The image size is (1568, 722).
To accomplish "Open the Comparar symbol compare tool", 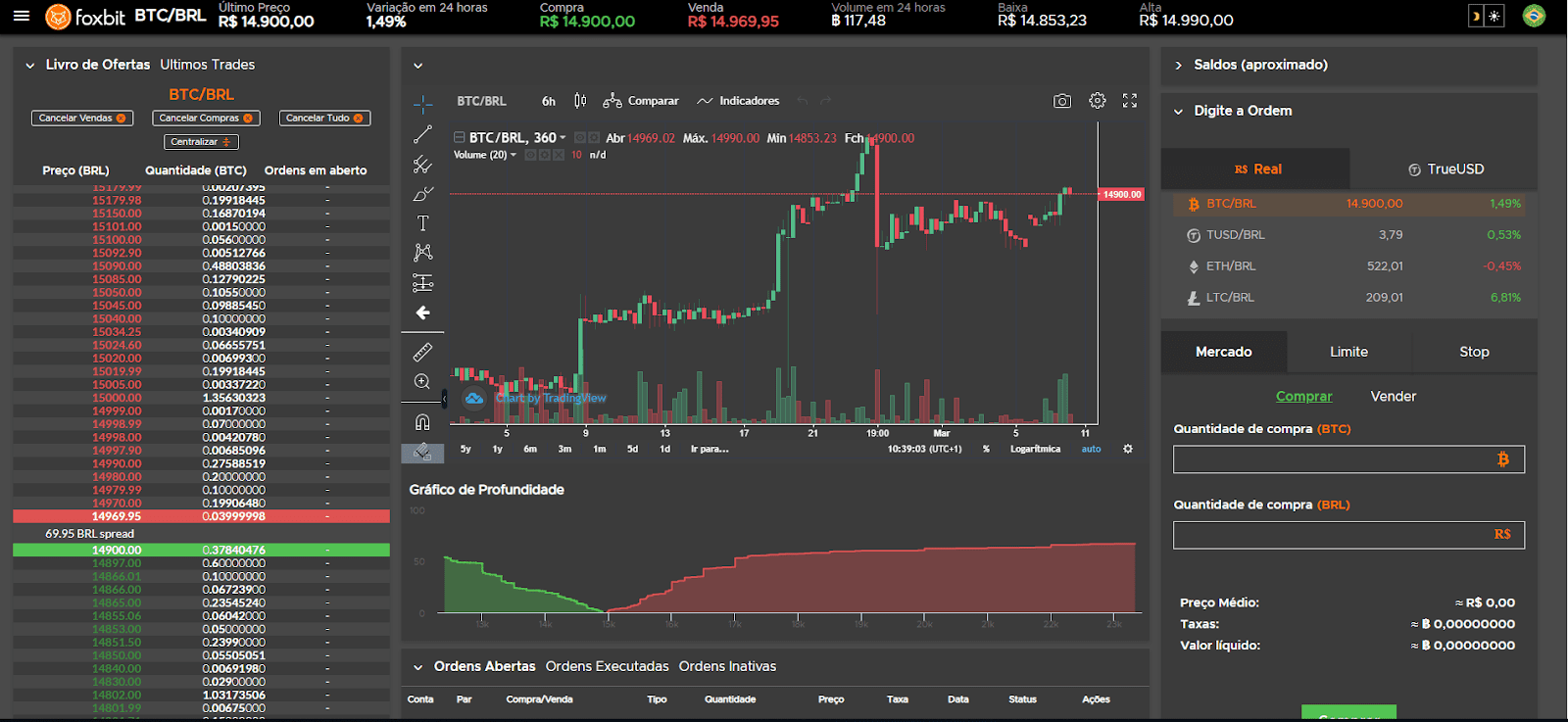I will coord(641,101).
